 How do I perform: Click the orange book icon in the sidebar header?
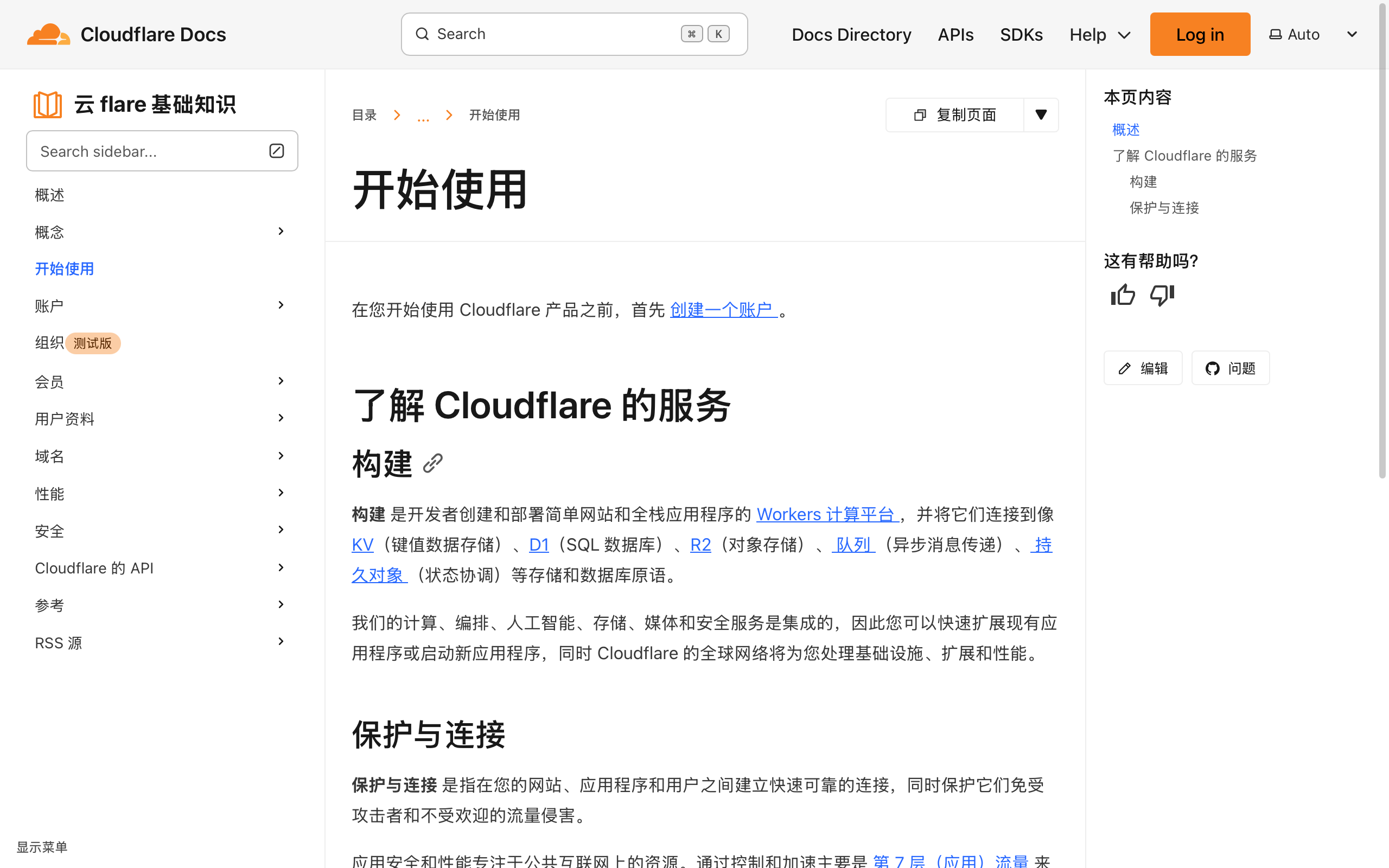pyautogui.click(x=48, y=105)
